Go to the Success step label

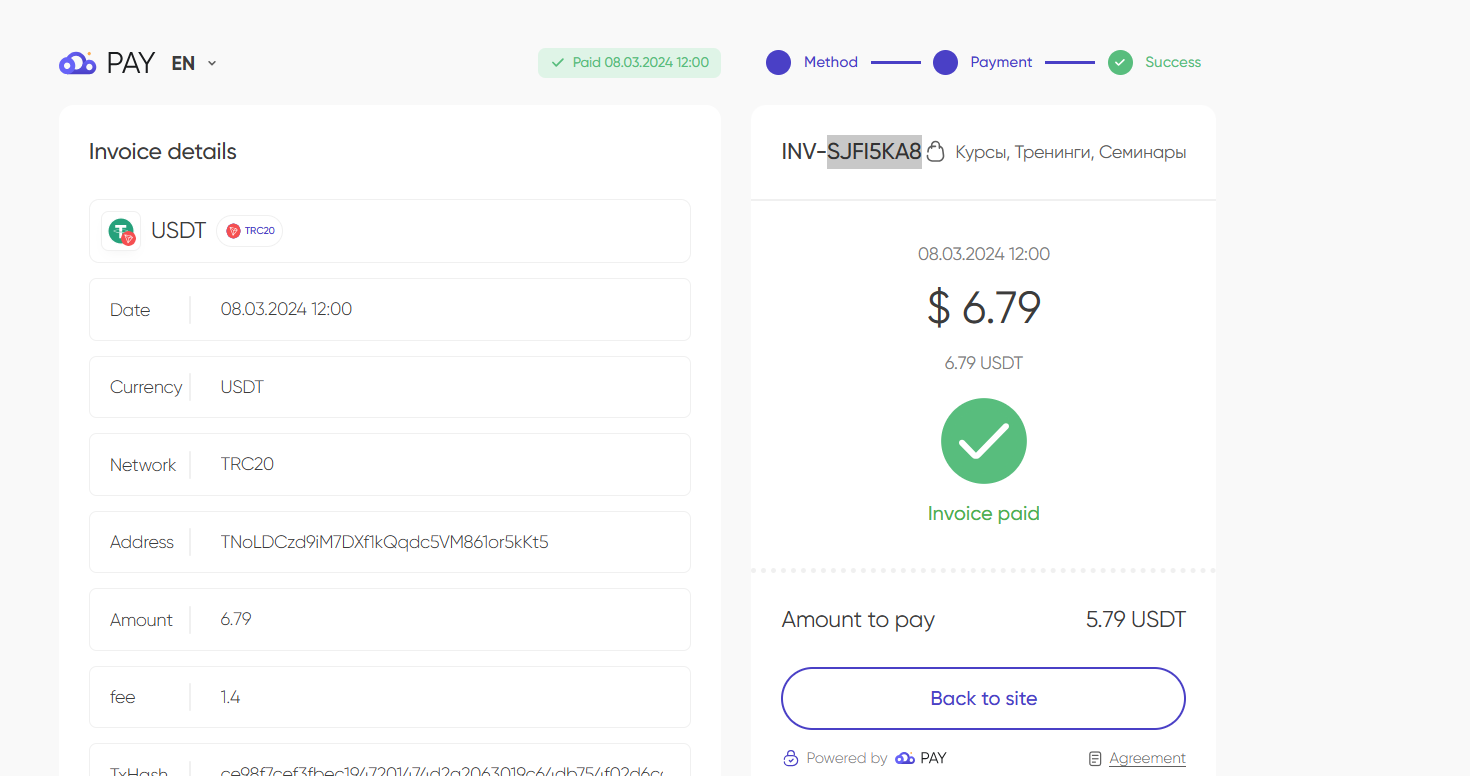coord(1173,62)
